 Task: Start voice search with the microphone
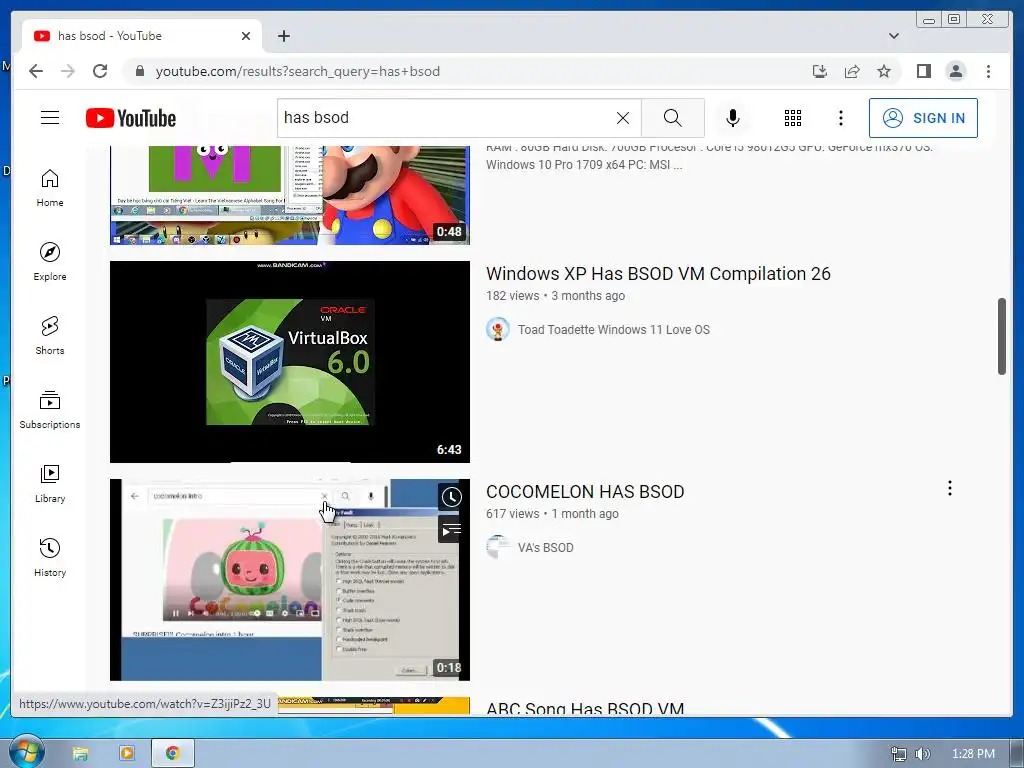[x=733, y=118]
